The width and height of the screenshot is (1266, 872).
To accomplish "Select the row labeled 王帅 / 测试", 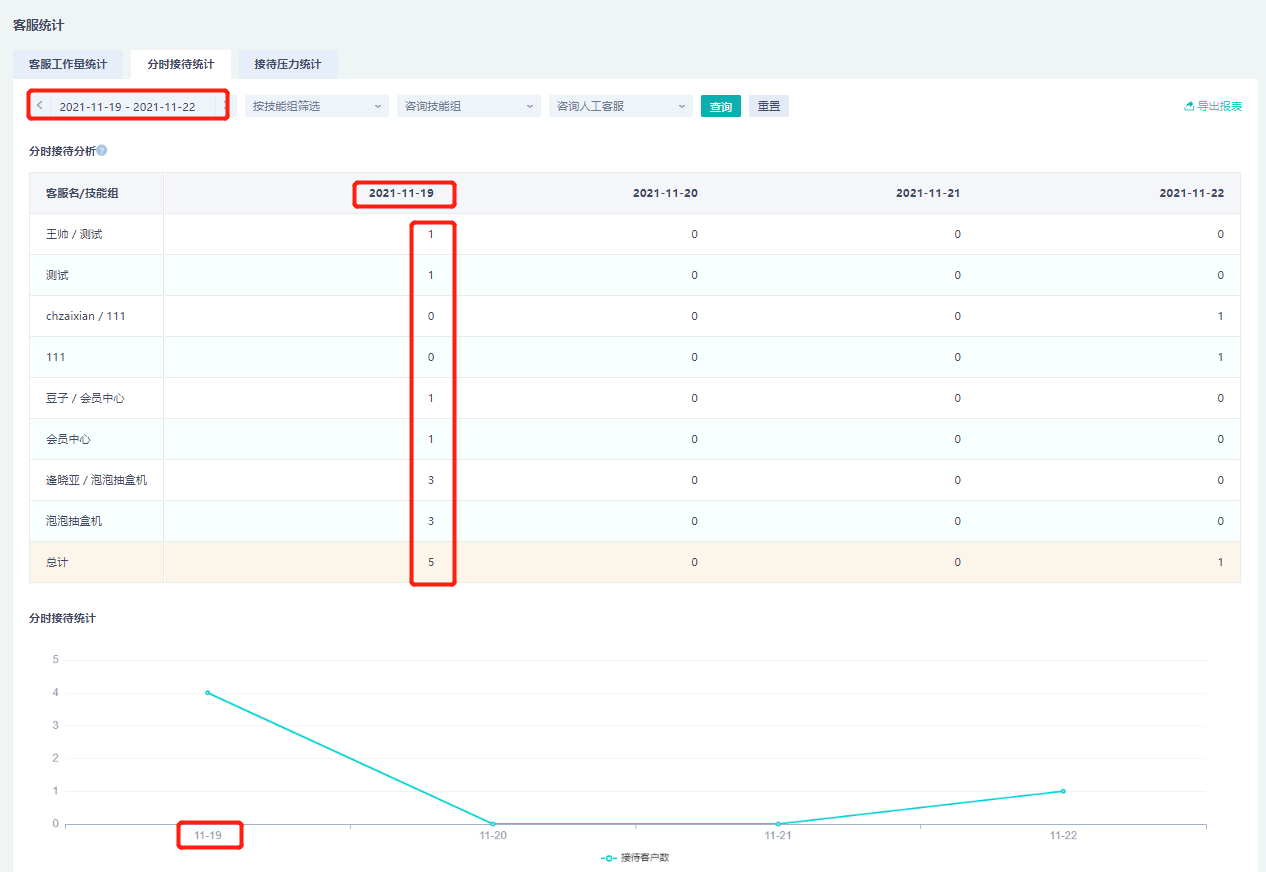I will (635, 234).
